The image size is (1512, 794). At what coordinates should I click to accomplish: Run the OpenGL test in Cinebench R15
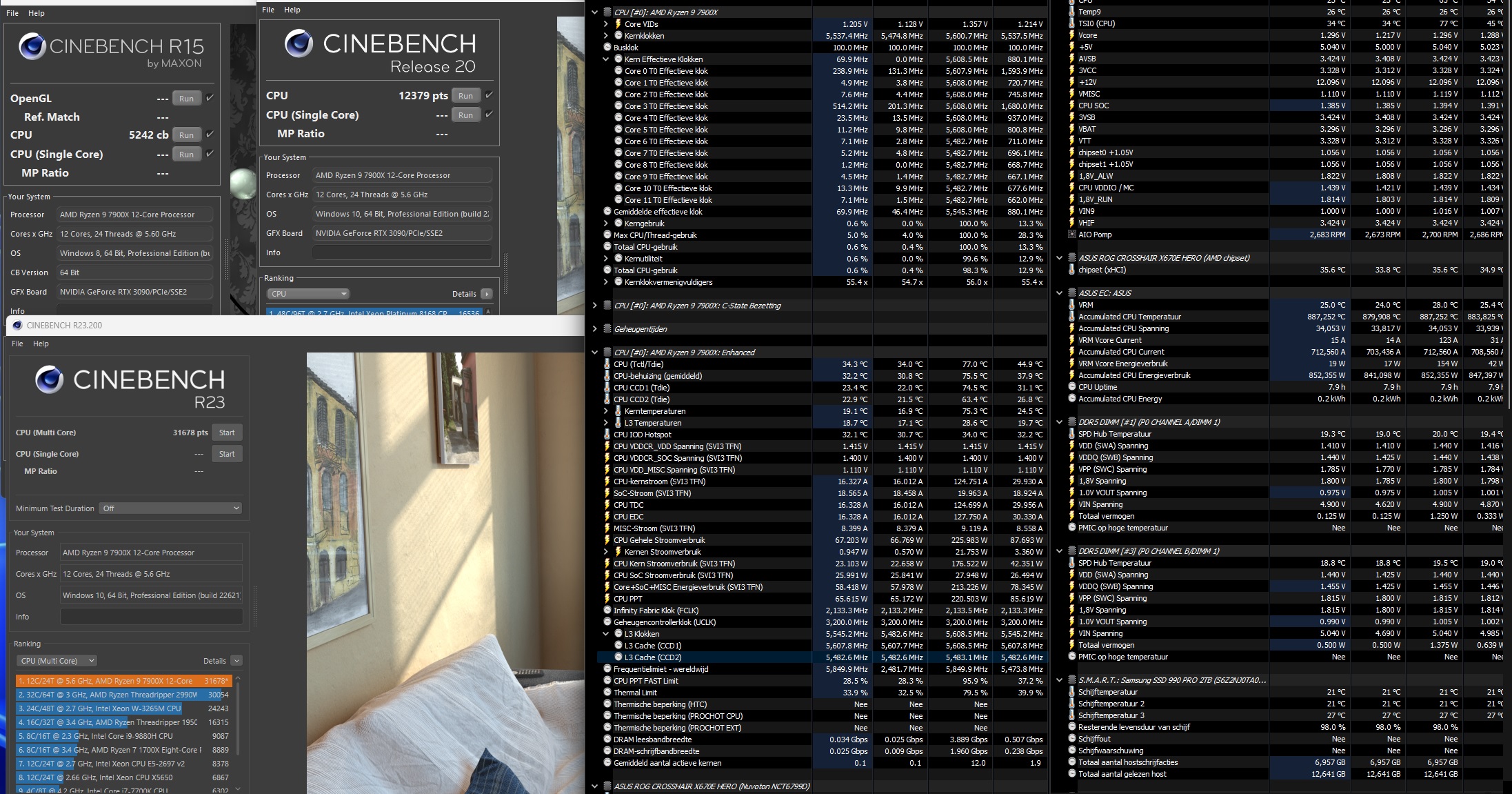(187, 99)
